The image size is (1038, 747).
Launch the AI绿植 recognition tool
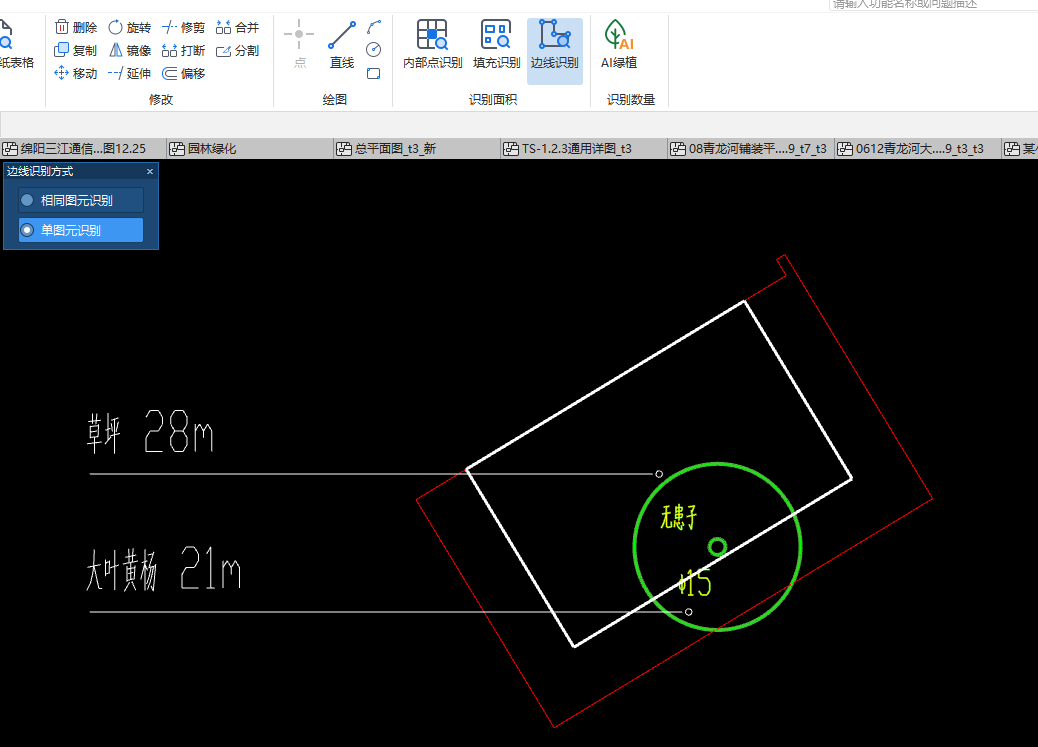618,46
